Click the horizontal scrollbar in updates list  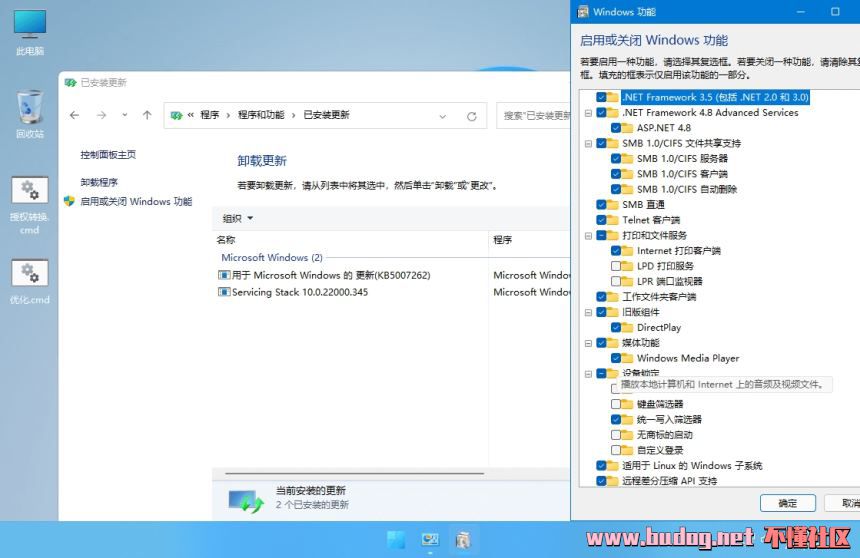tap(354, 473)
